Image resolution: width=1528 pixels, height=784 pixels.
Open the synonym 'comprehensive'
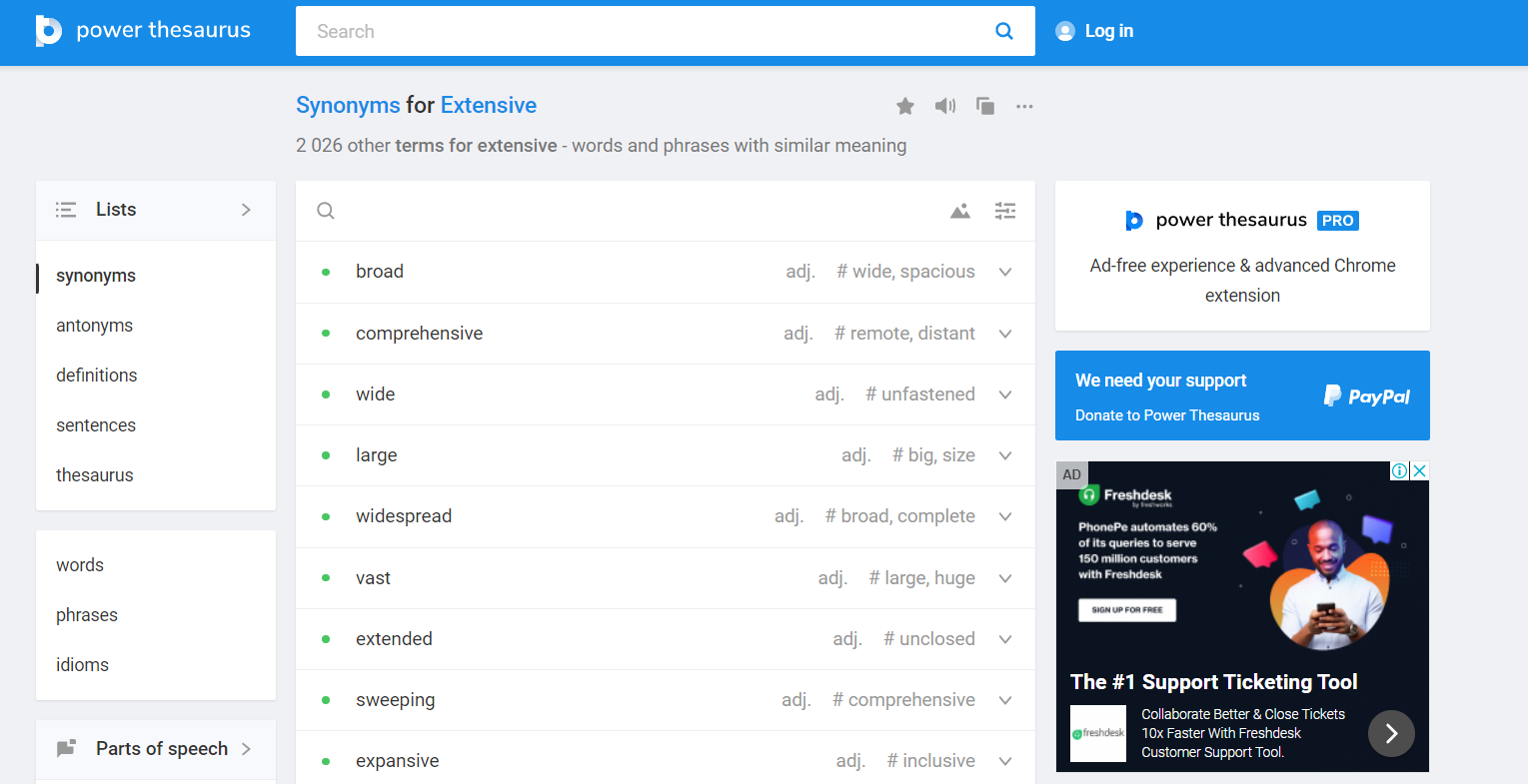419,334
